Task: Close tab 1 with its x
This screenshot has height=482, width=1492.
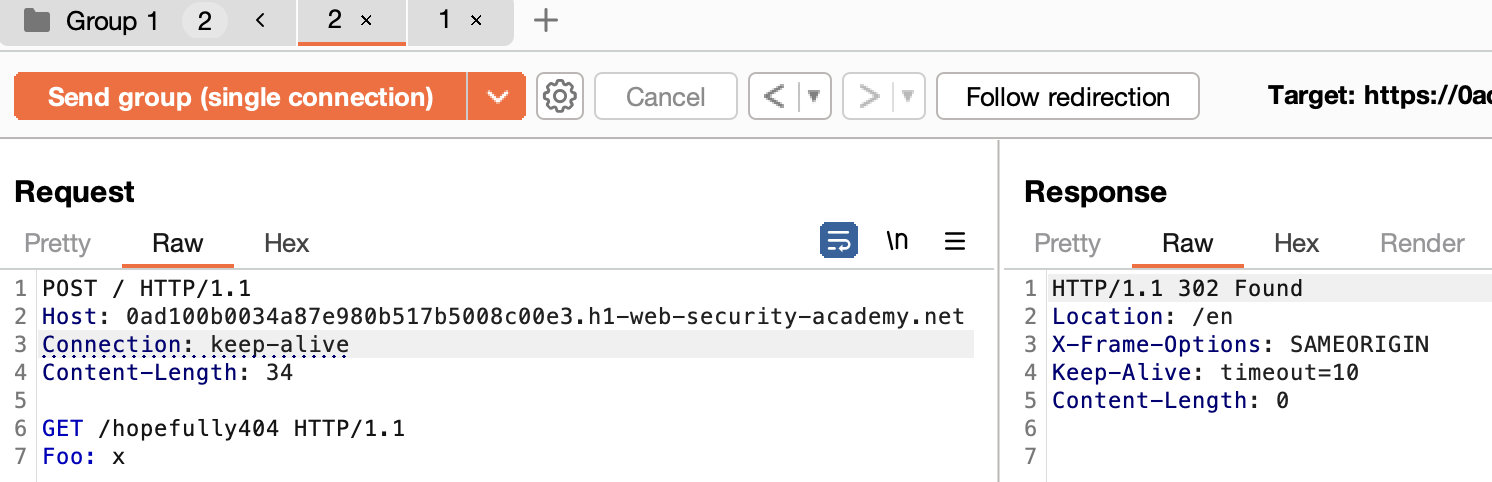Action: click(476, 21)
